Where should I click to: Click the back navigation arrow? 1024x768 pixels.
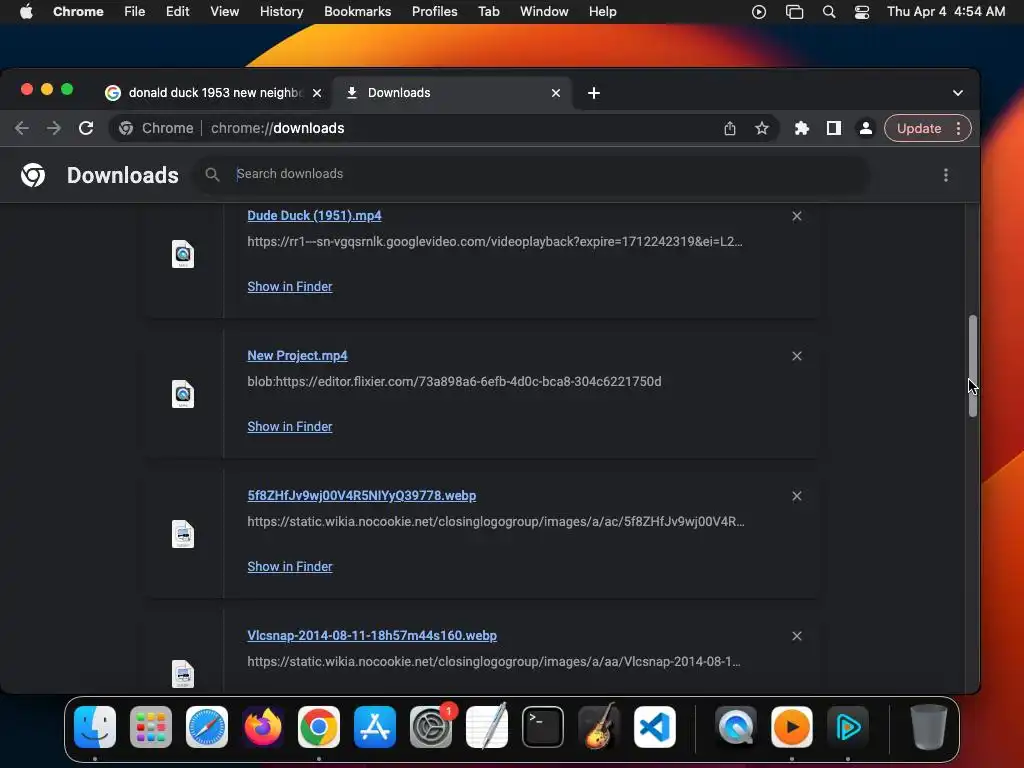[22, 128]
